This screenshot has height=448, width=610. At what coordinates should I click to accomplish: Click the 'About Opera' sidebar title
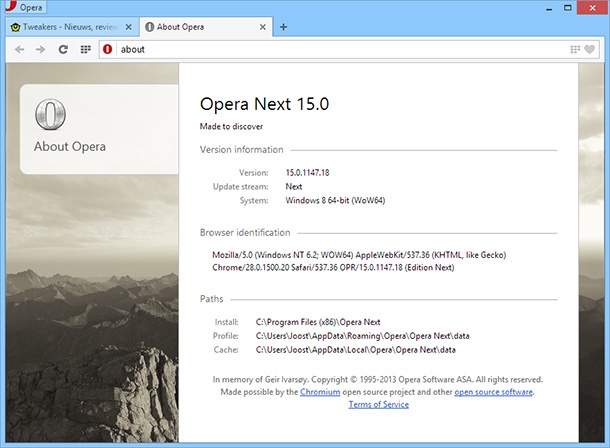[x=70, y=147]
